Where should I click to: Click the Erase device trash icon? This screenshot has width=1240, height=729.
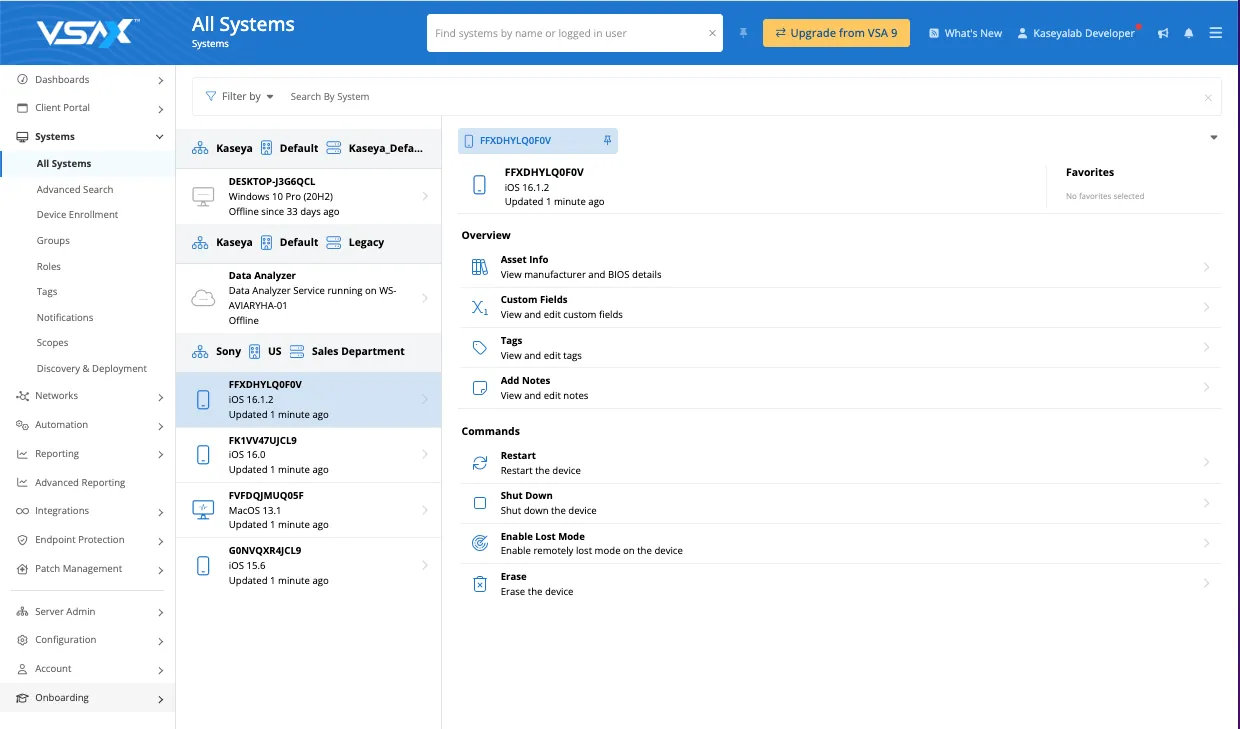pos(480,584)
